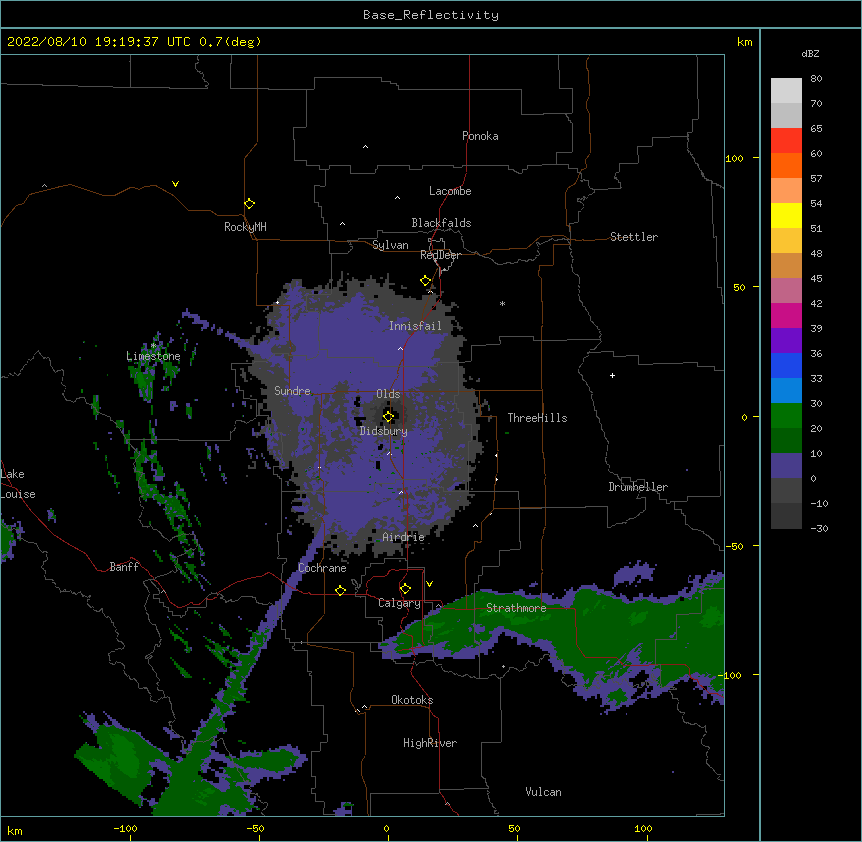Click the km unit label at bottom left
Screen dimensions: 862x842
coord(15,830)
